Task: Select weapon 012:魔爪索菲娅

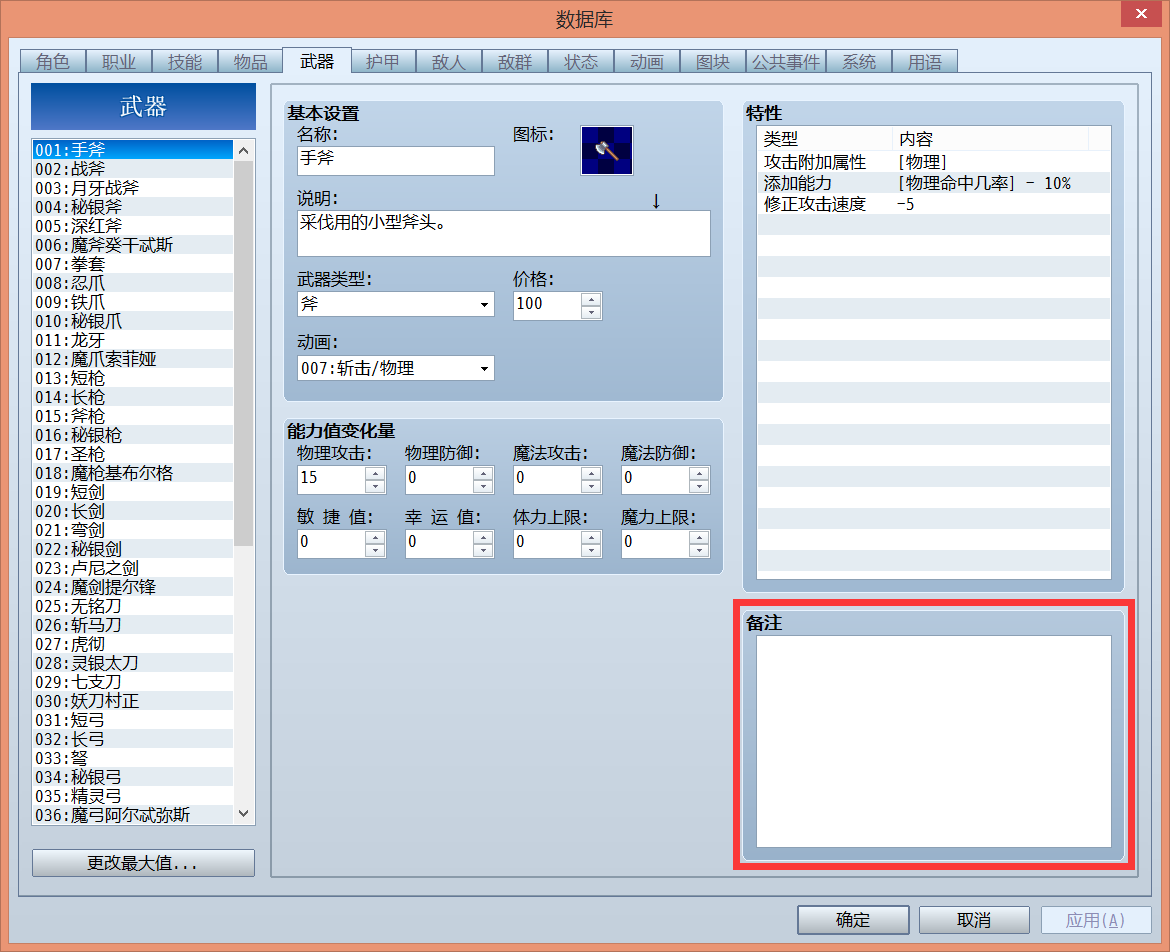Action: click(133, 359)
